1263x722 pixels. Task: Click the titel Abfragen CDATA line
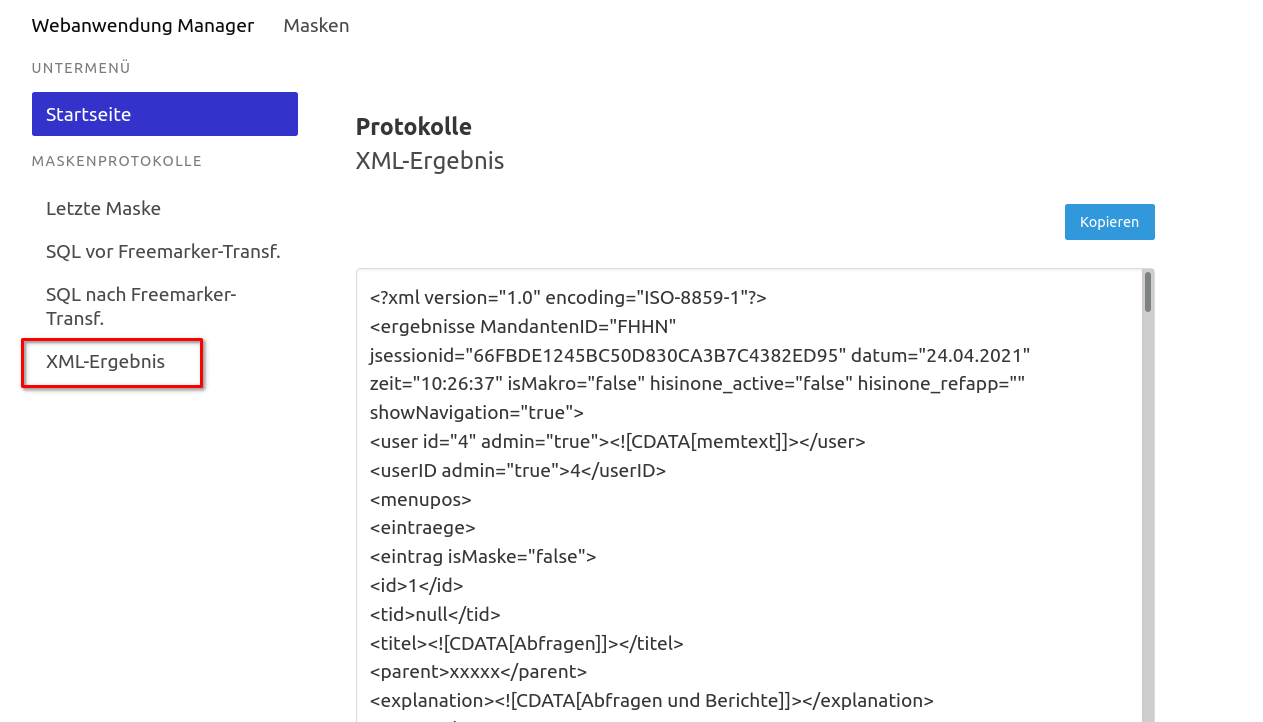pos(527,643)
